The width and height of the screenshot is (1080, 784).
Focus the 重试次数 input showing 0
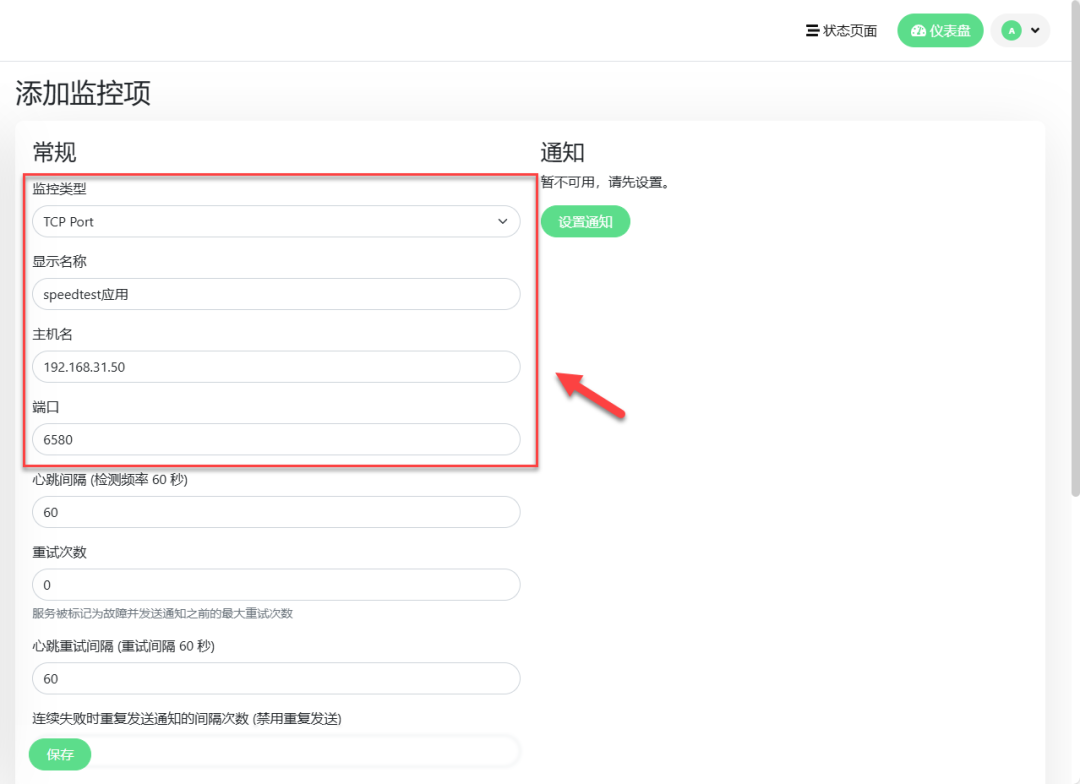tap(276, 585)
